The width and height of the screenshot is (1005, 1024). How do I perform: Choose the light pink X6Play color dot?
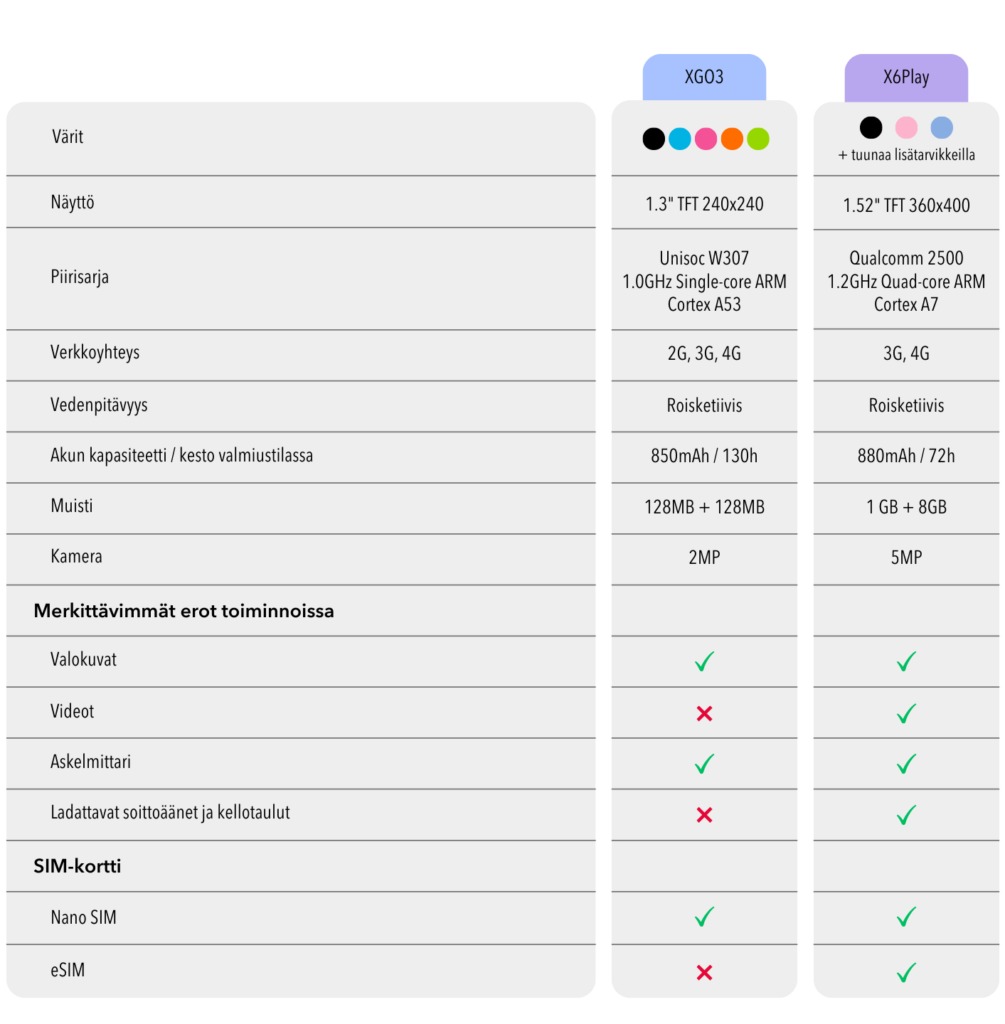pyautogui.click(x=906, y=128)
